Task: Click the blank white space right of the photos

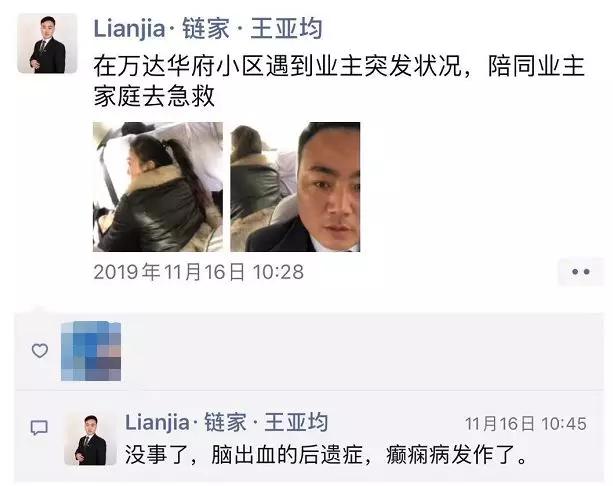Action: [x=481, y=187]
